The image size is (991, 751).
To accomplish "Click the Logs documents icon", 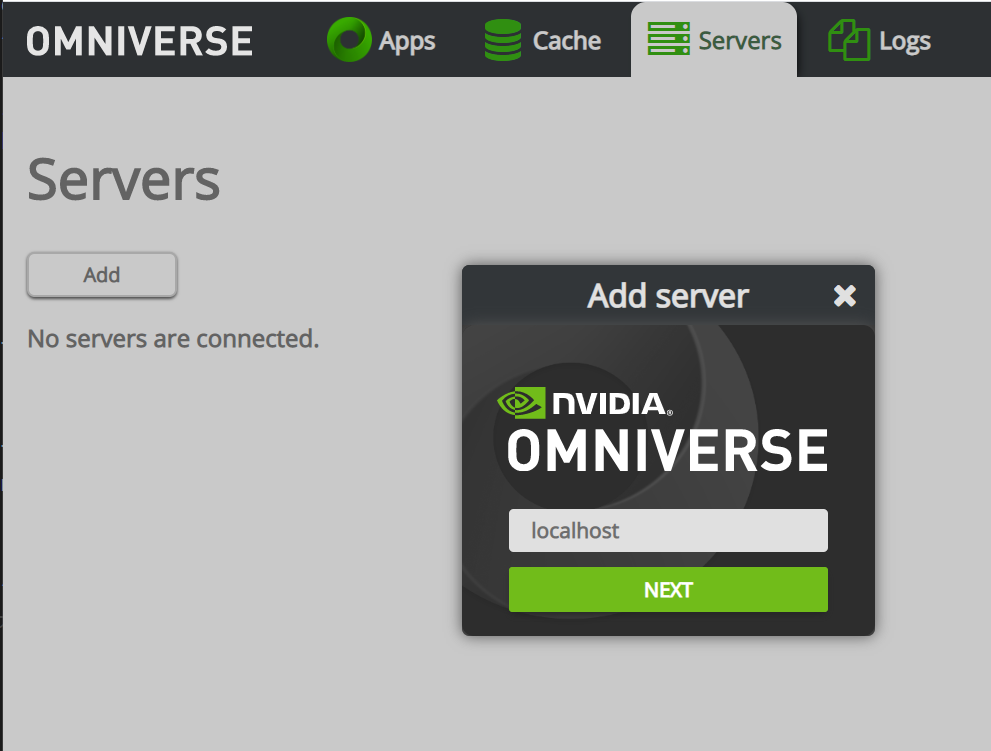I will (x=849, y=40).
